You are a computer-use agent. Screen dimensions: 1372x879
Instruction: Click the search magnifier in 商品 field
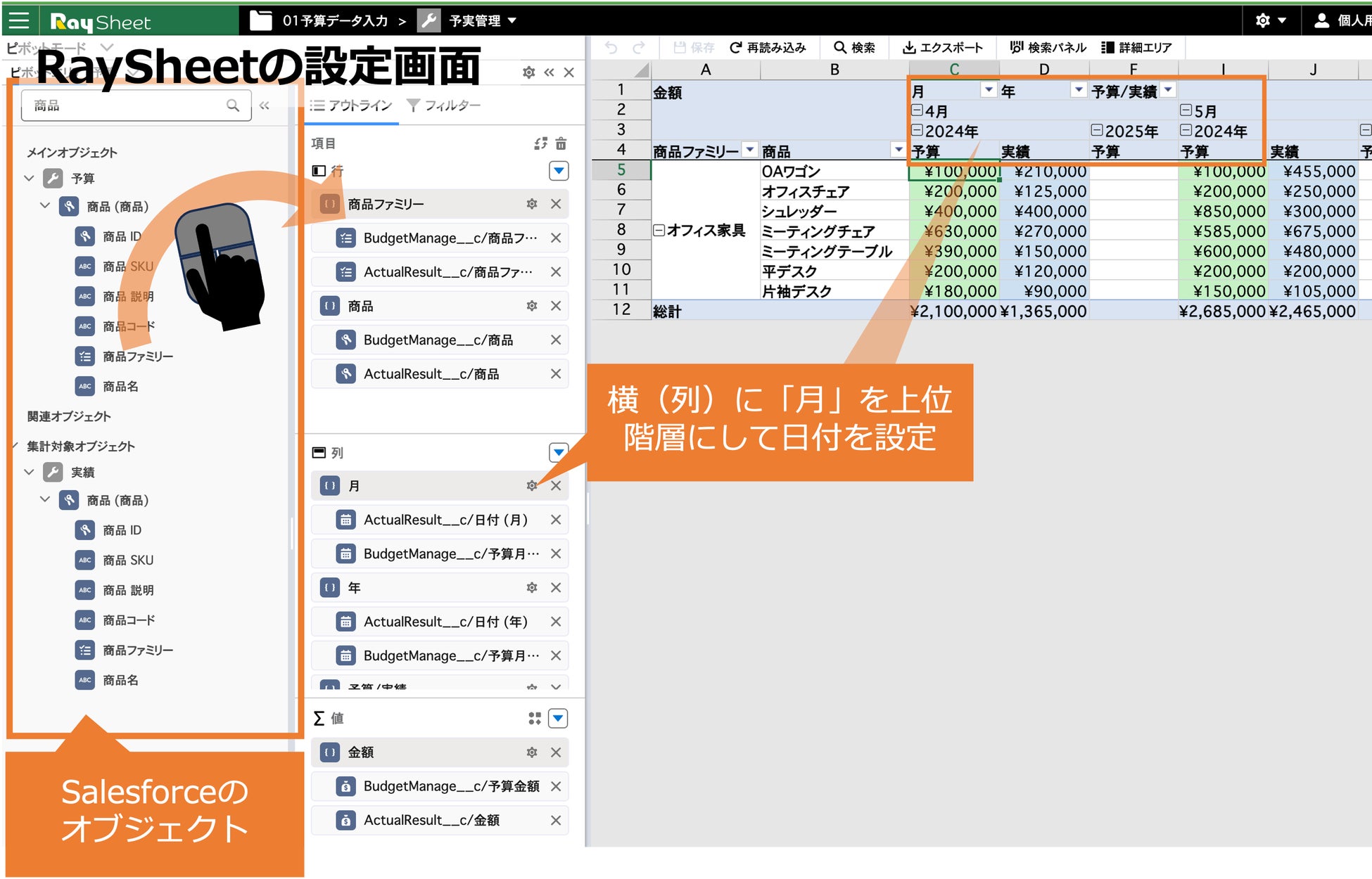click(233, 105)
